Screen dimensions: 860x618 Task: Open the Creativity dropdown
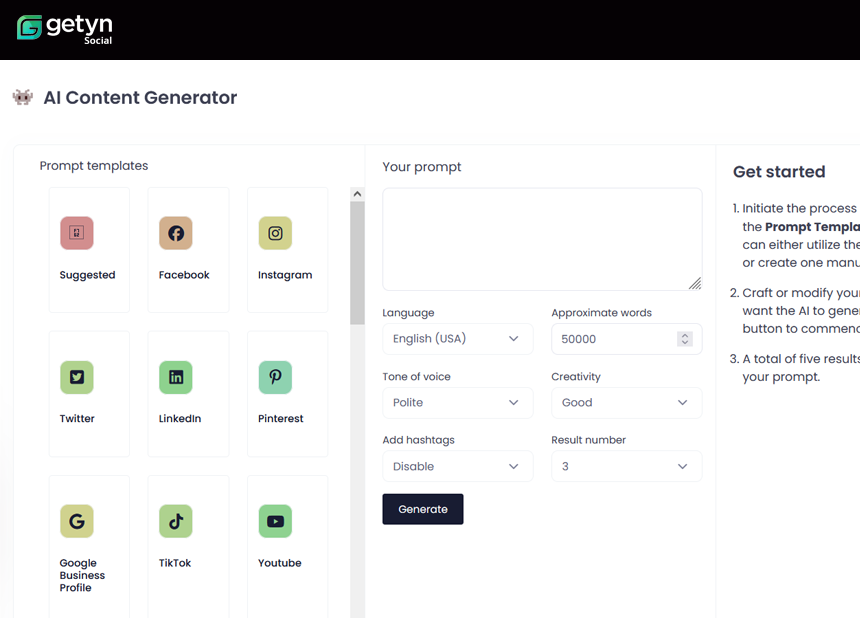(x=626, y=403)
